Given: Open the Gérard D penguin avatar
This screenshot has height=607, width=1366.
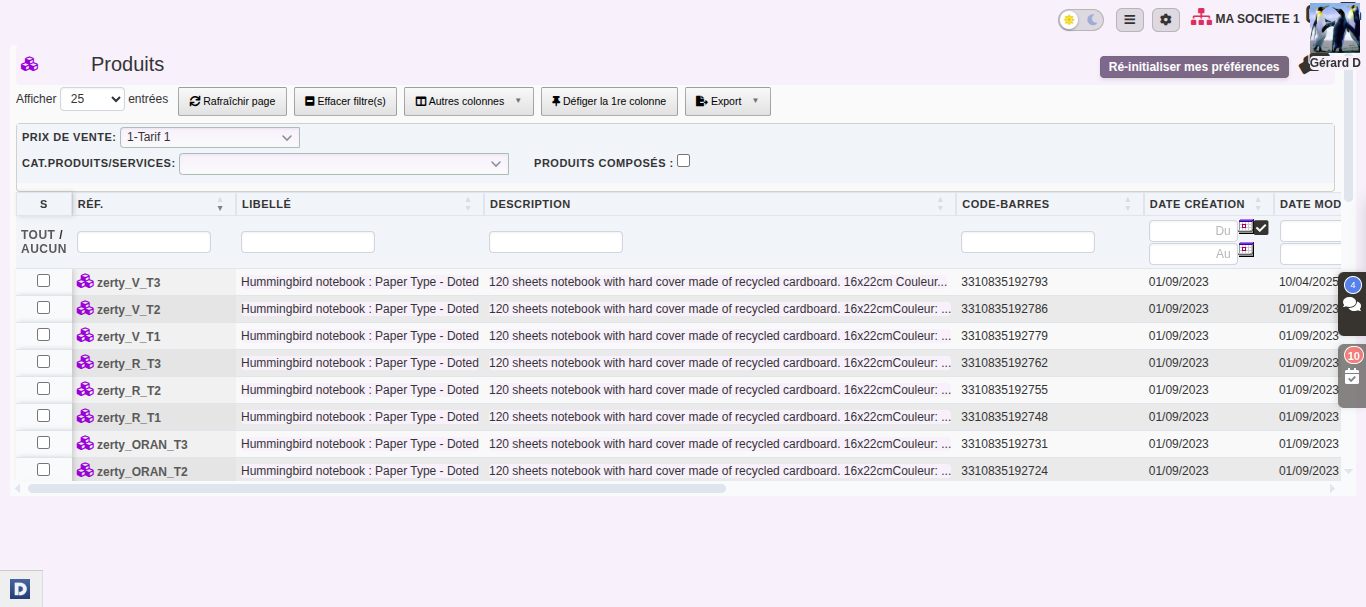Looking at the screenshot, I should tap(1334, 28).
